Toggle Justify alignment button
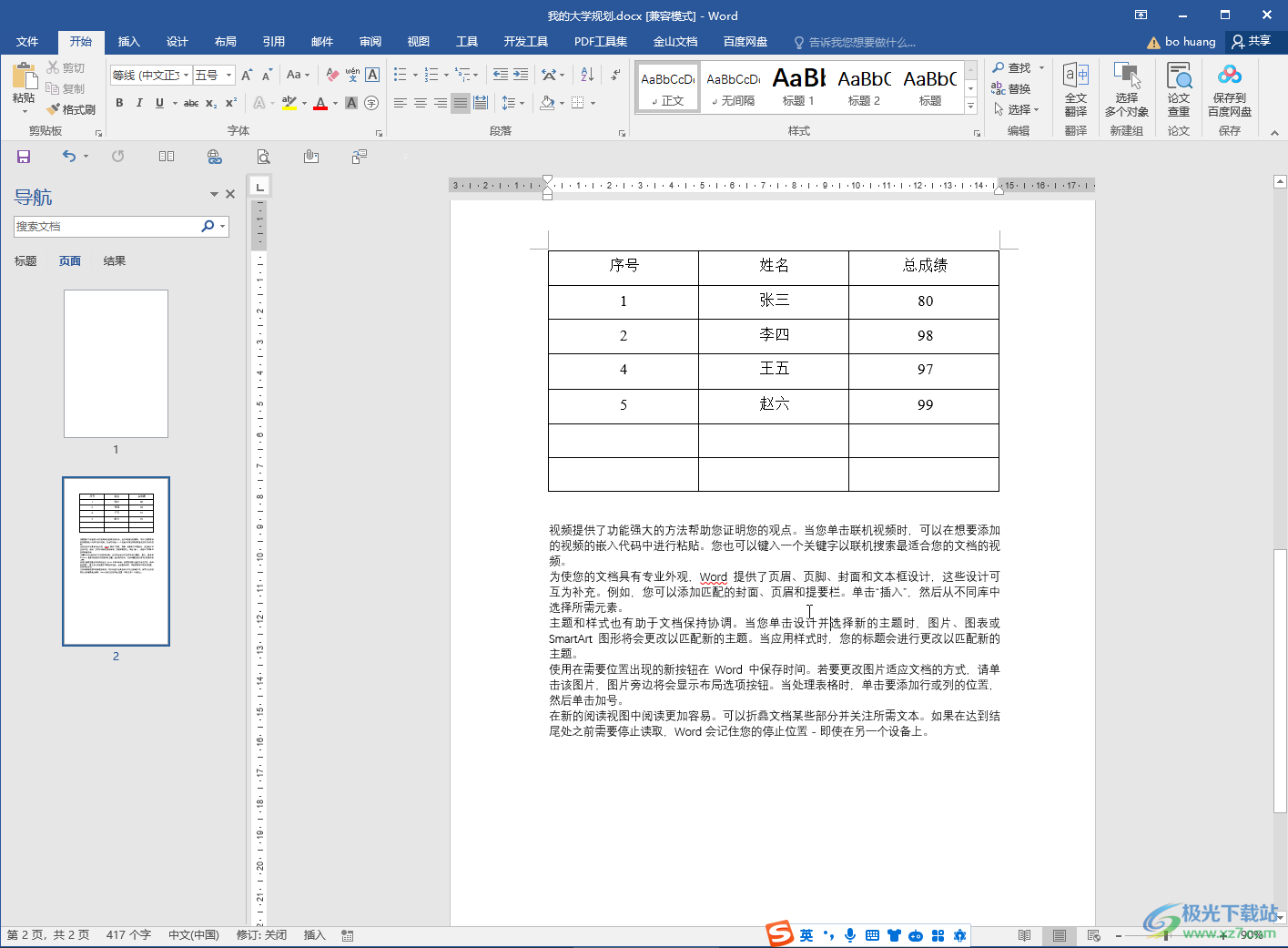 pyautogui.click(x=461, y=103)
